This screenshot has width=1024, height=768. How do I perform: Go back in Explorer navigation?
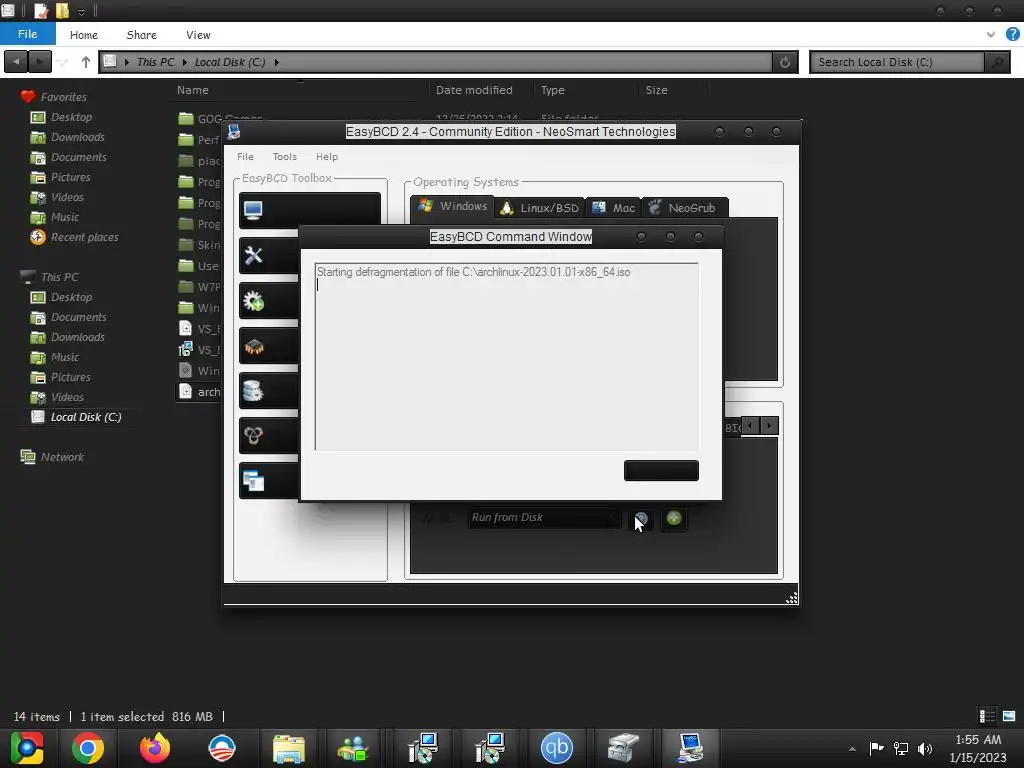pyautogui.click(x=16, y=62)
